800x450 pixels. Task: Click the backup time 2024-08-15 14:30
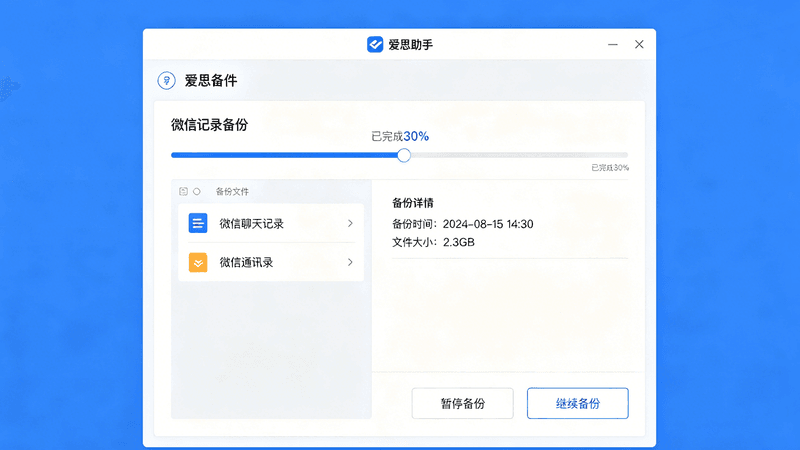click(x=488, y=224)
